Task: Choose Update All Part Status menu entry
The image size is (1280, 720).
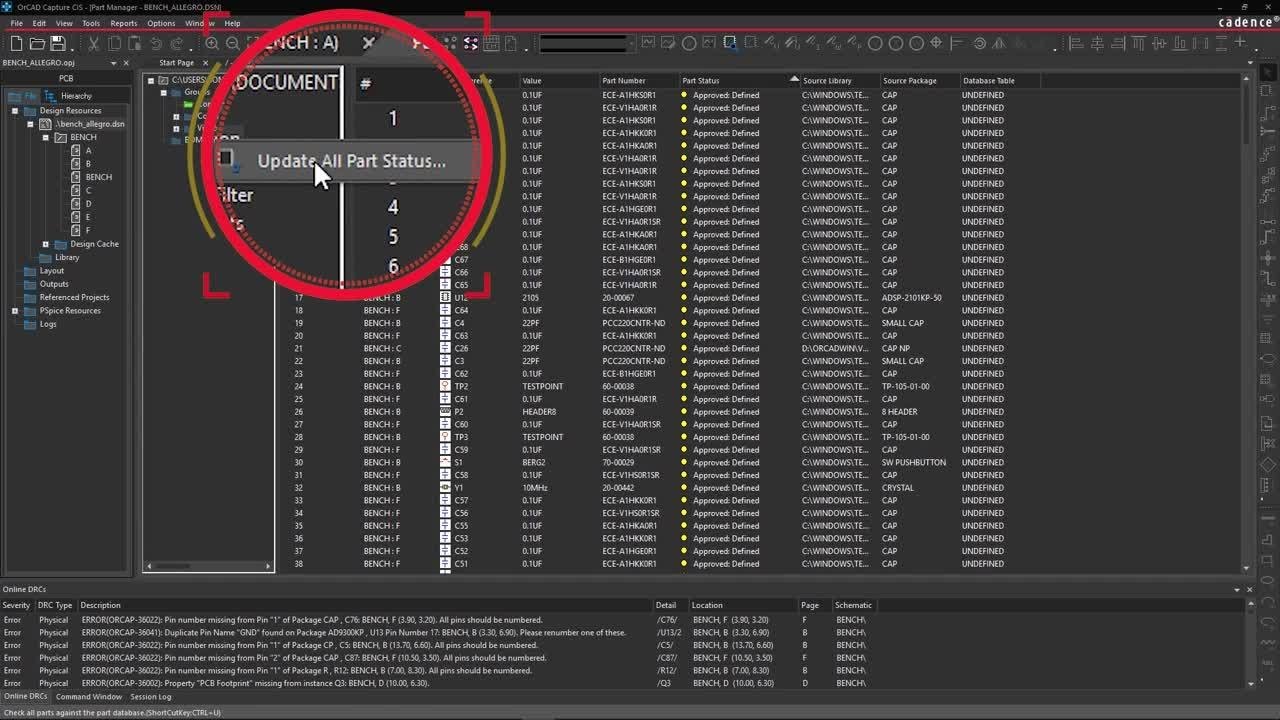Action: (350, 161)
